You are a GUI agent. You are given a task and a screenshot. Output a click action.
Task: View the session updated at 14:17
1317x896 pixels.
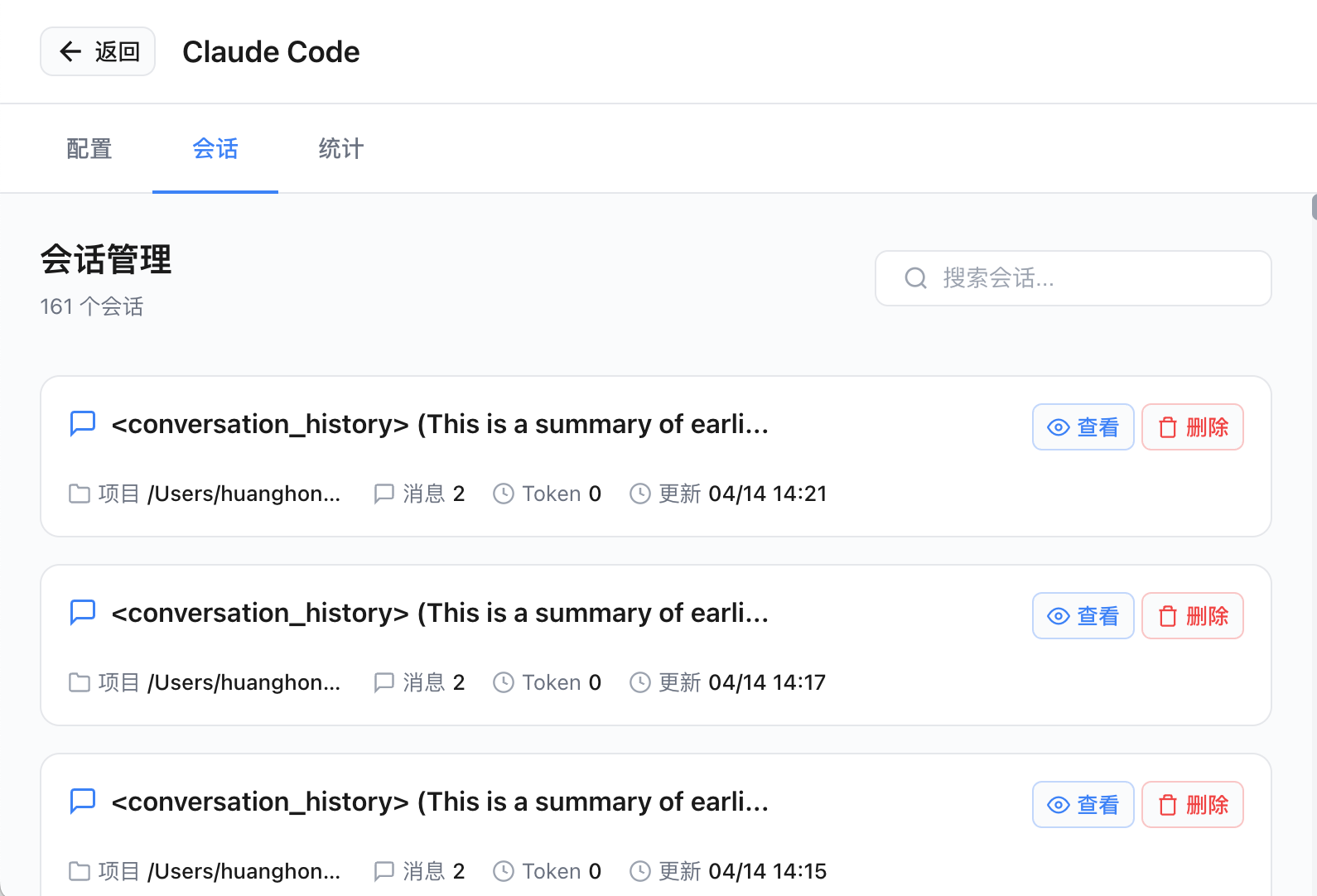click(1083, 616)
